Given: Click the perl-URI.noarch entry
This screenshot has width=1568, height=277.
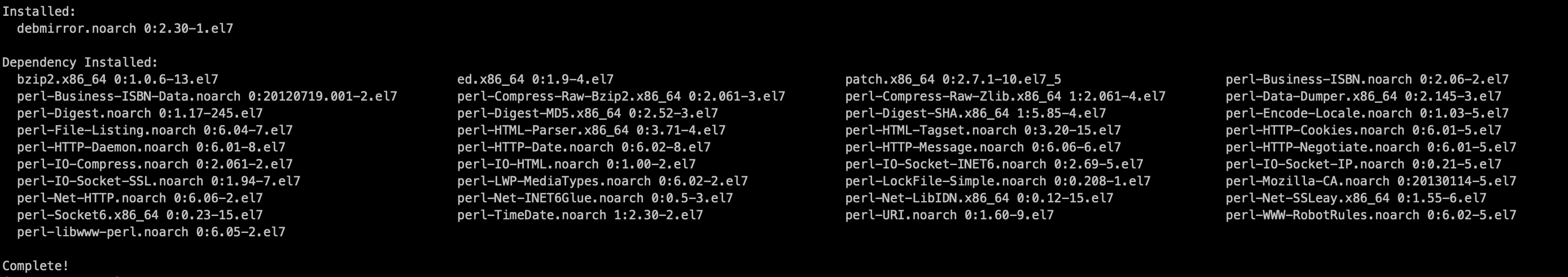Looking at the screenshot, I should [949, 215].
